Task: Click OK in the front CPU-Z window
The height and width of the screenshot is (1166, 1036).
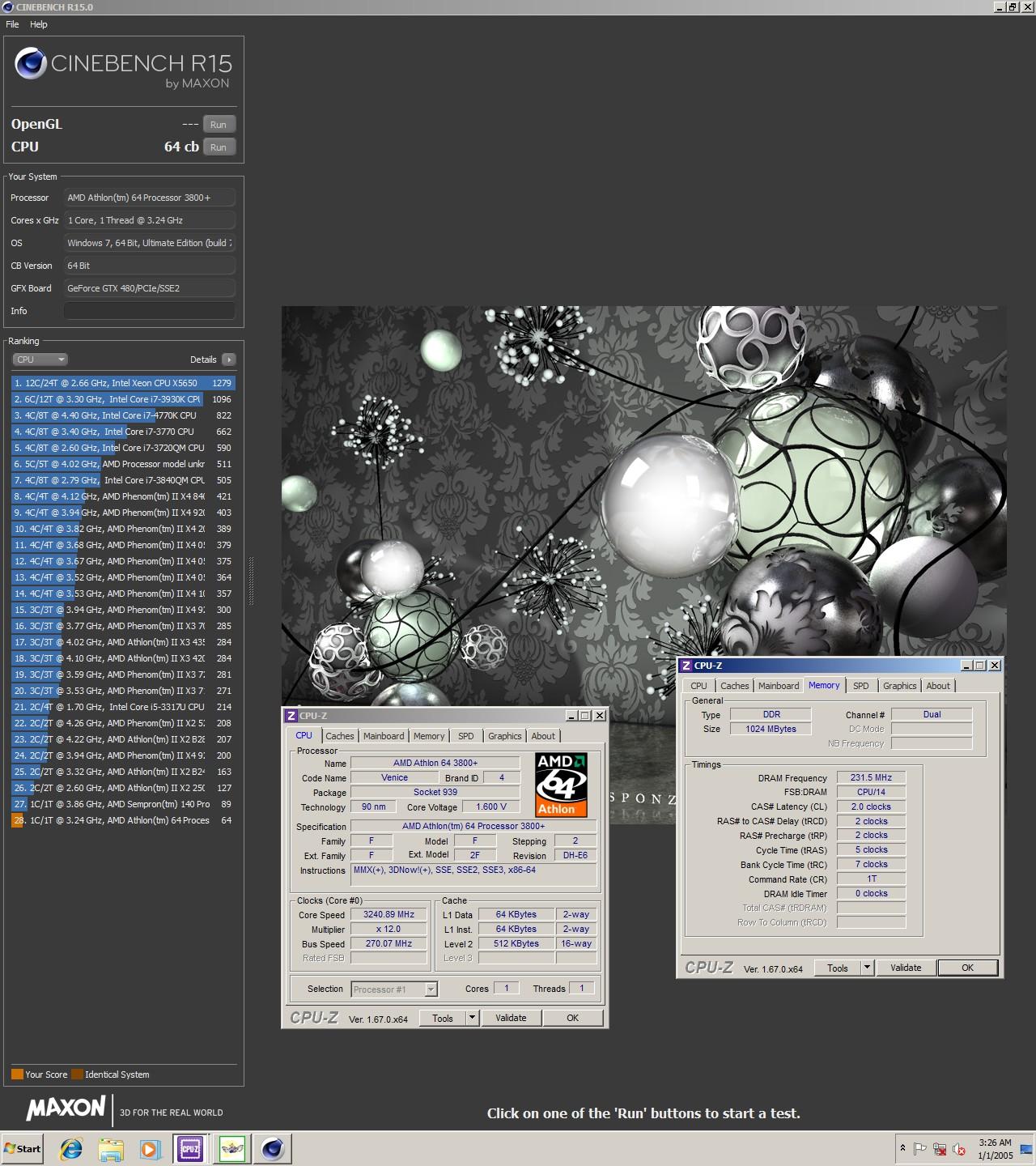Action: coord(573,1019)
